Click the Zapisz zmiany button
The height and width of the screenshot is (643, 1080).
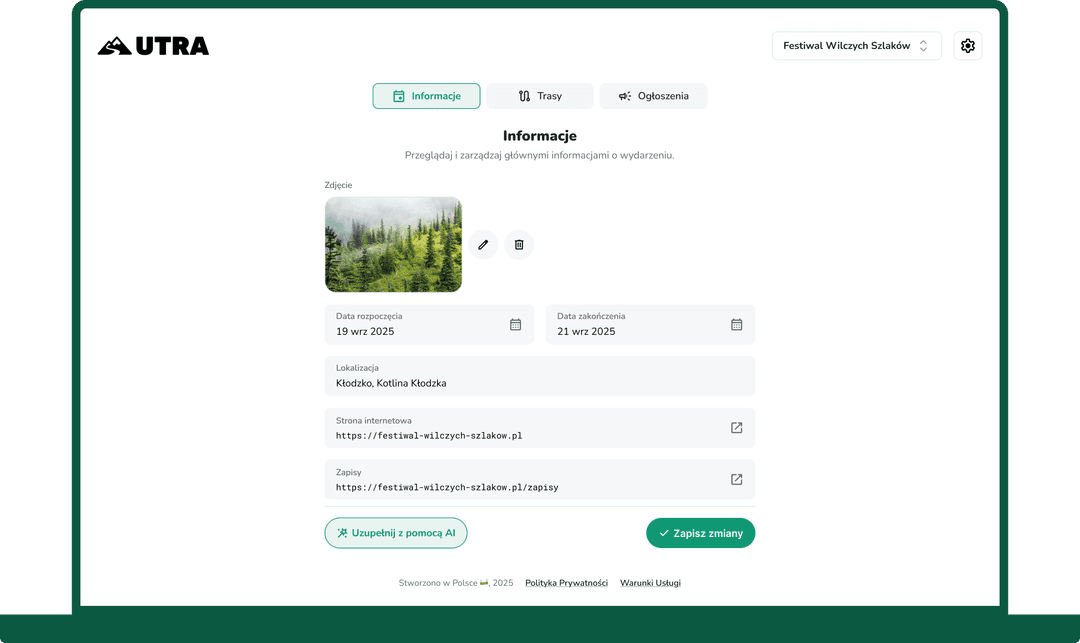(700, 533)
